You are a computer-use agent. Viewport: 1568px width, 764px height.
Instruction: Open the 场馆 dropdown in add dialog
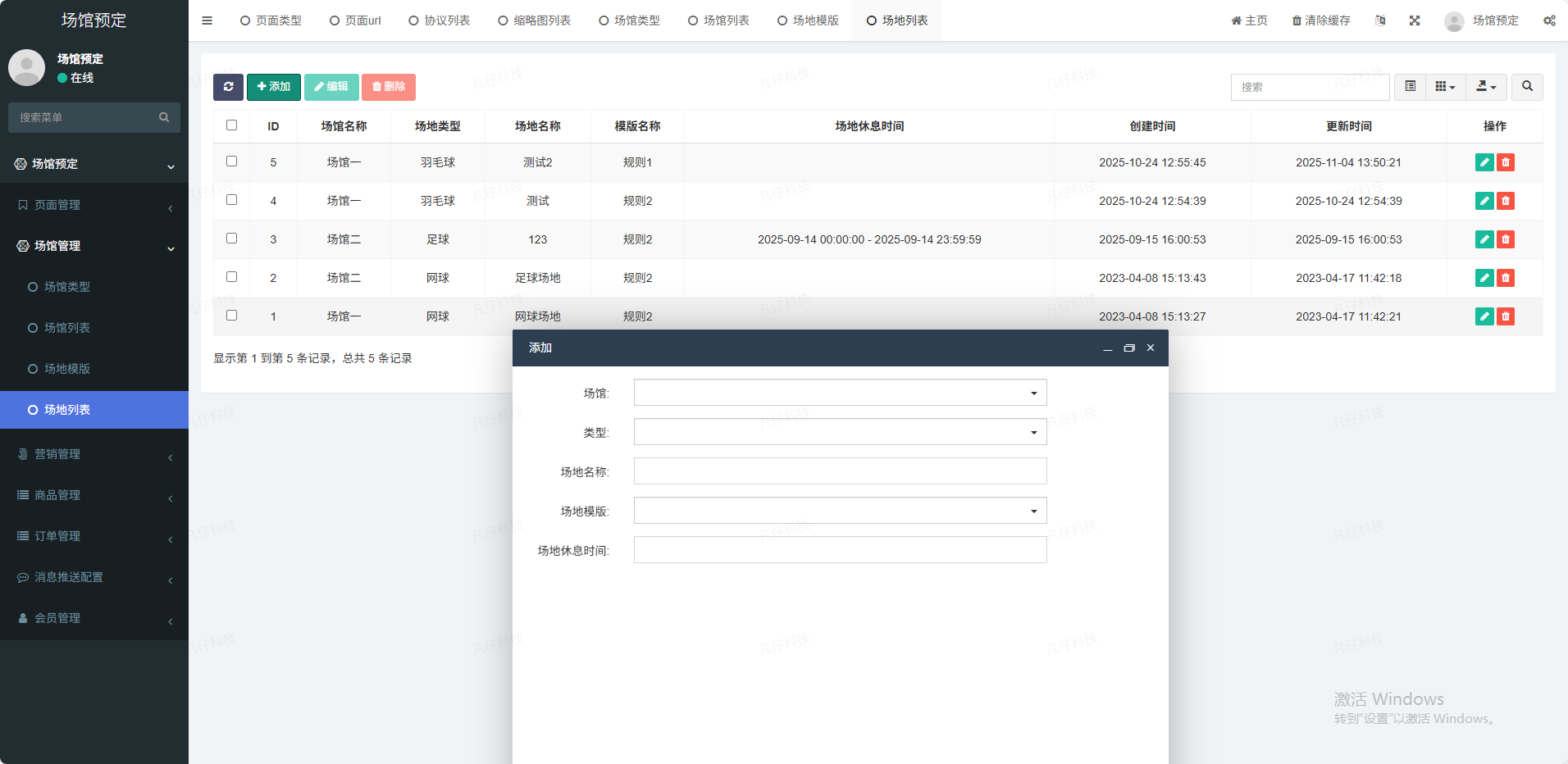840,393
